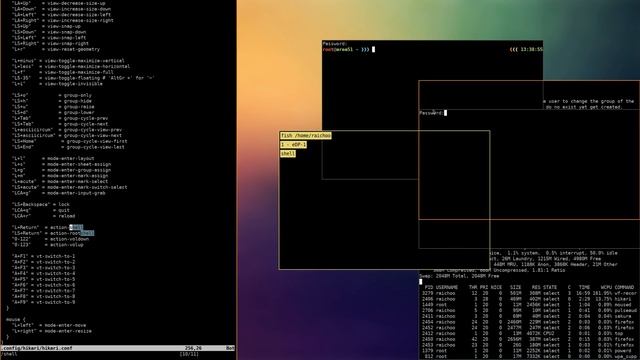Click the root shell prompt in top terminal
This screenshot has width=640, height=360.
pos(346,49)
